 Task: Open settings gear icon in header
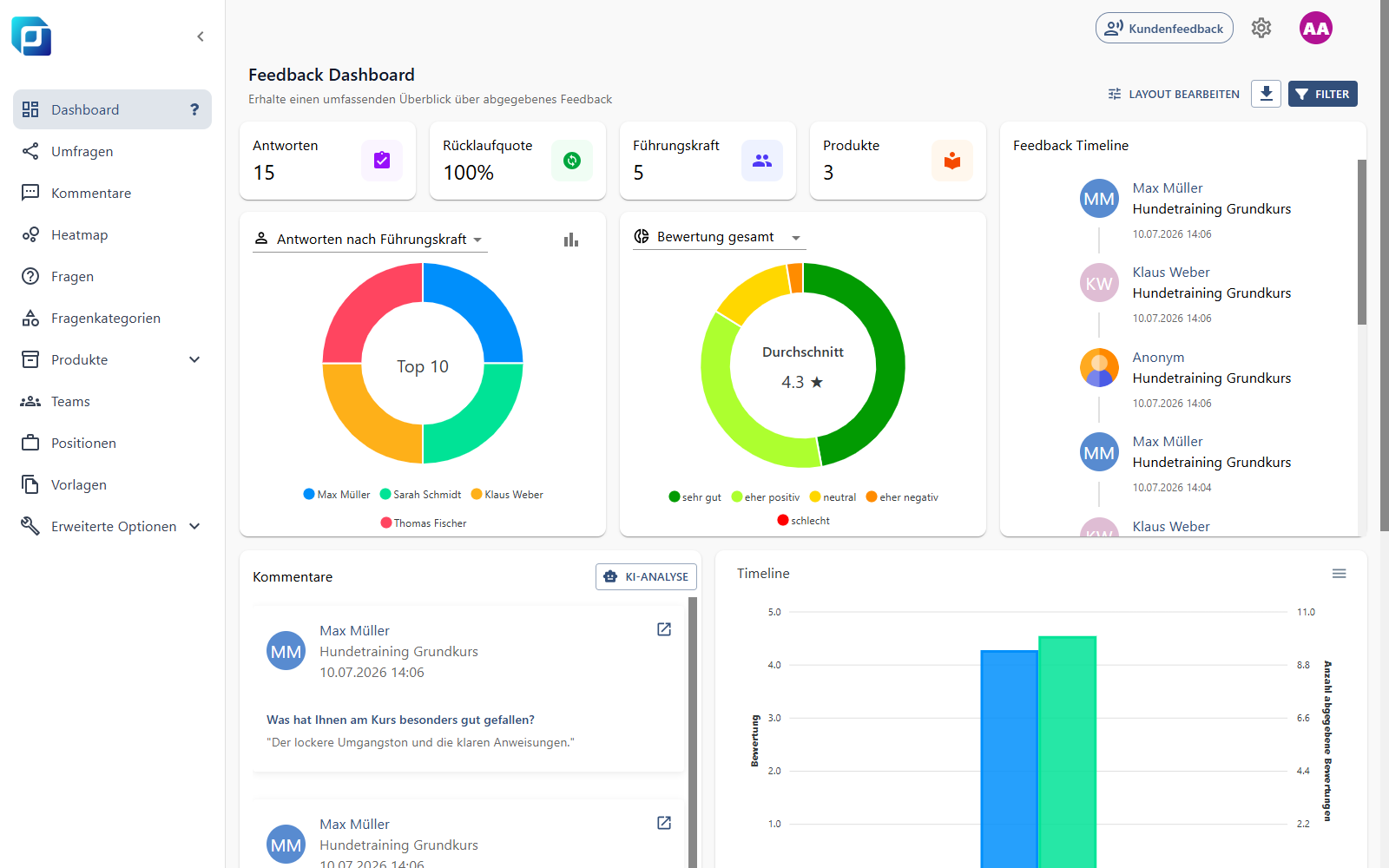1261,28
